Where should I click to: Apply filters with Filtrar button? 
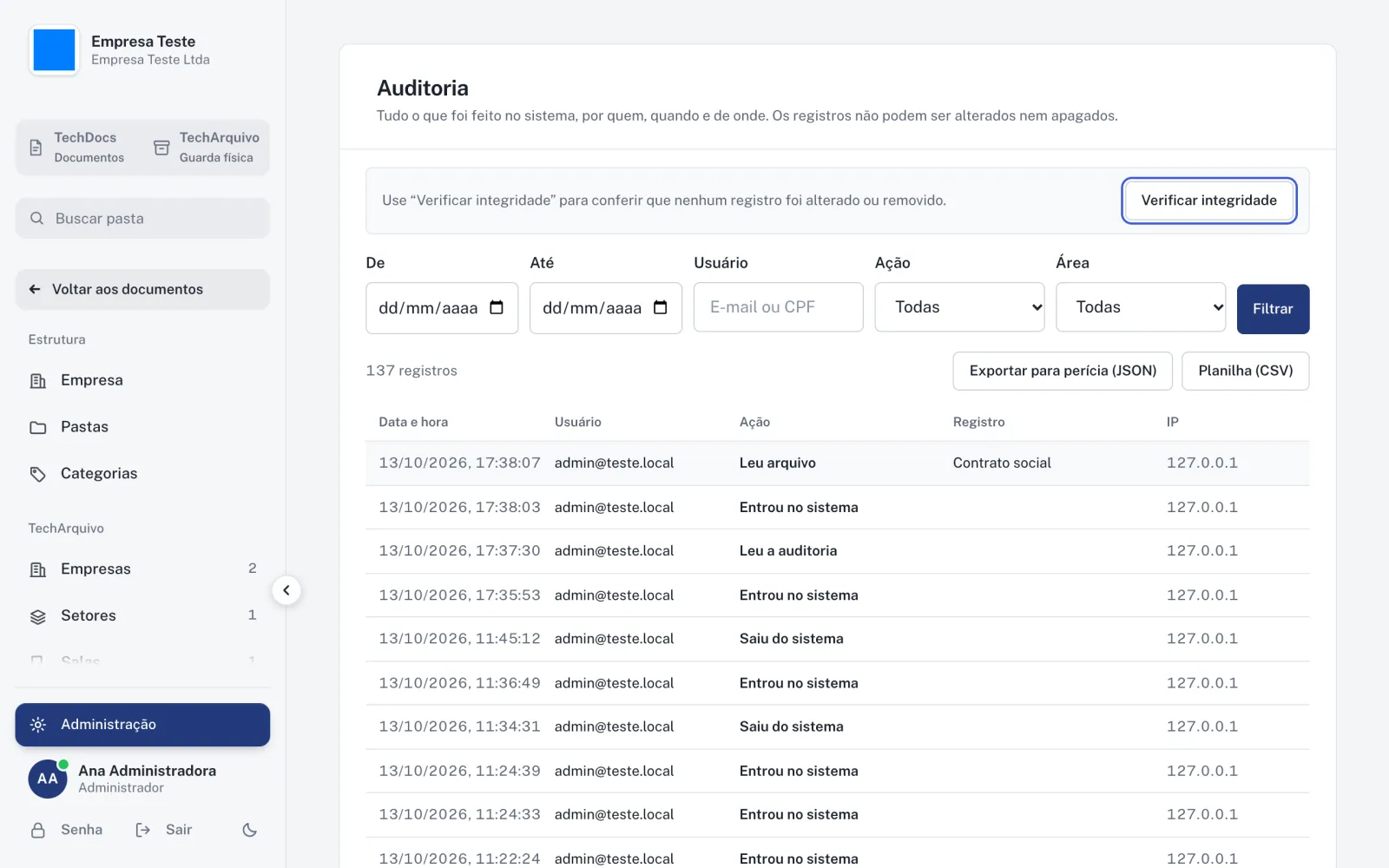coord(1273,309)
